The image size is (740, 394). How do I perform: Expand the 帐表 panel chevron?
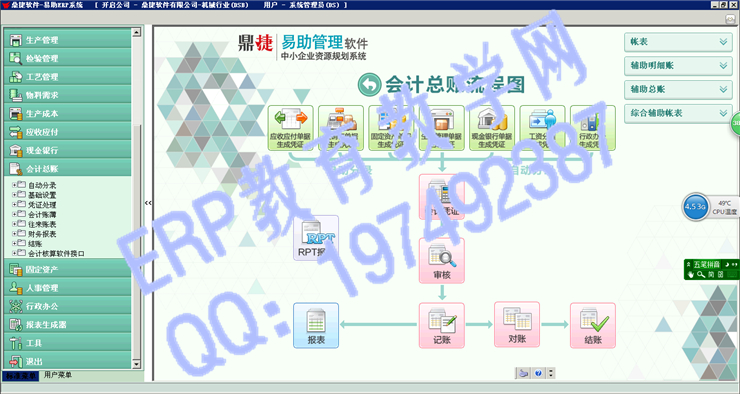tap(723, 42)
